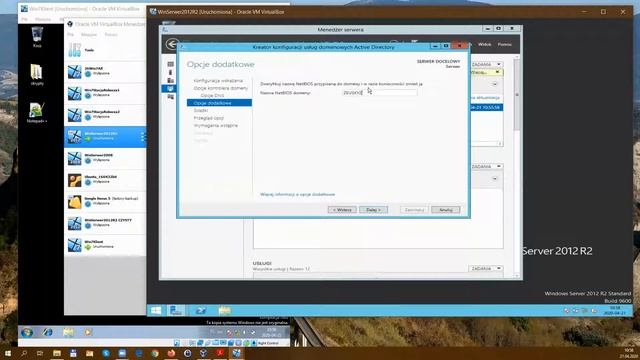Select Win7Klient virtual machine
This screenshot has width=640, height=360.
click(x=105, y=244)
